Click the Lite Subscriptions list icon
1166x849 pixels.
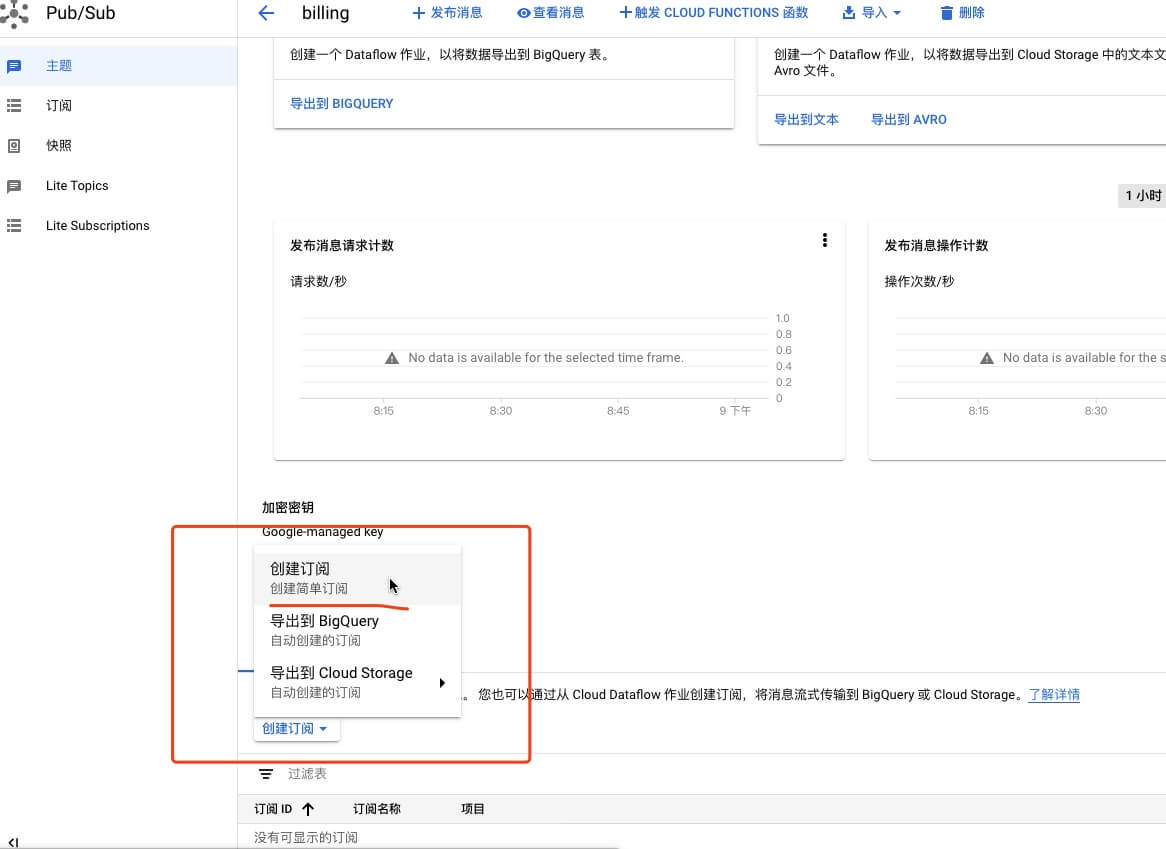[13, 225]
